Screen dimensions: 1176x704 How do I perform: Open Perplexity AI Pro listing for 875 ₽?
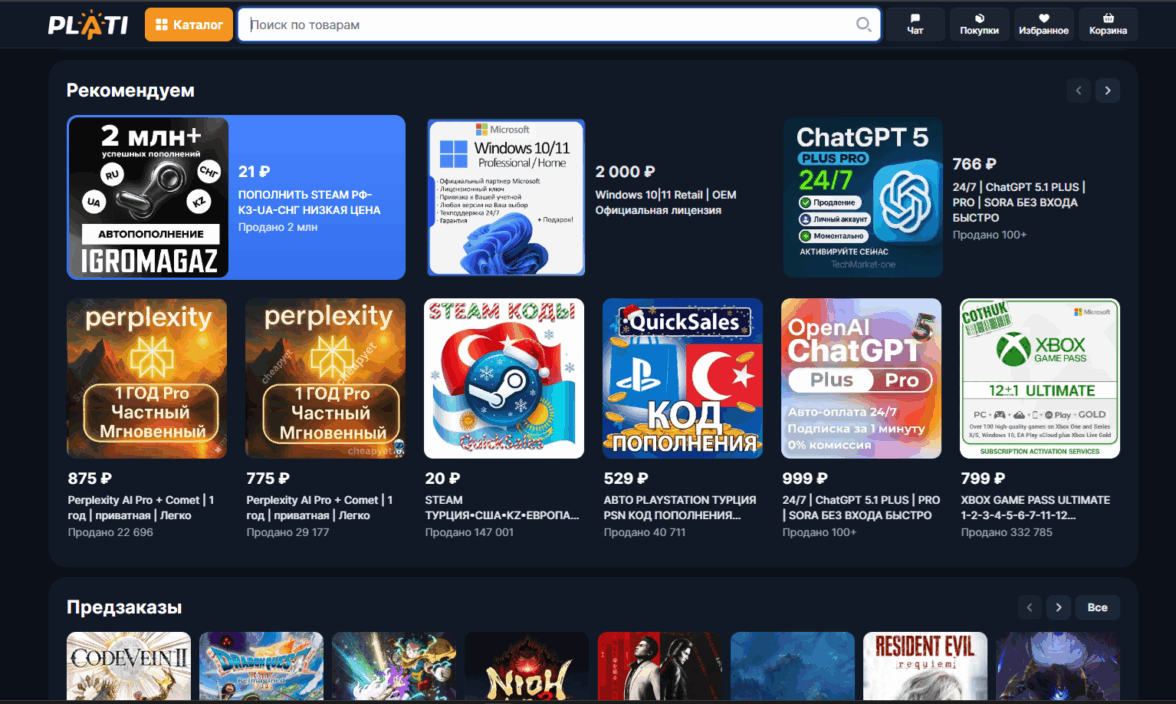tap(147, 378)
